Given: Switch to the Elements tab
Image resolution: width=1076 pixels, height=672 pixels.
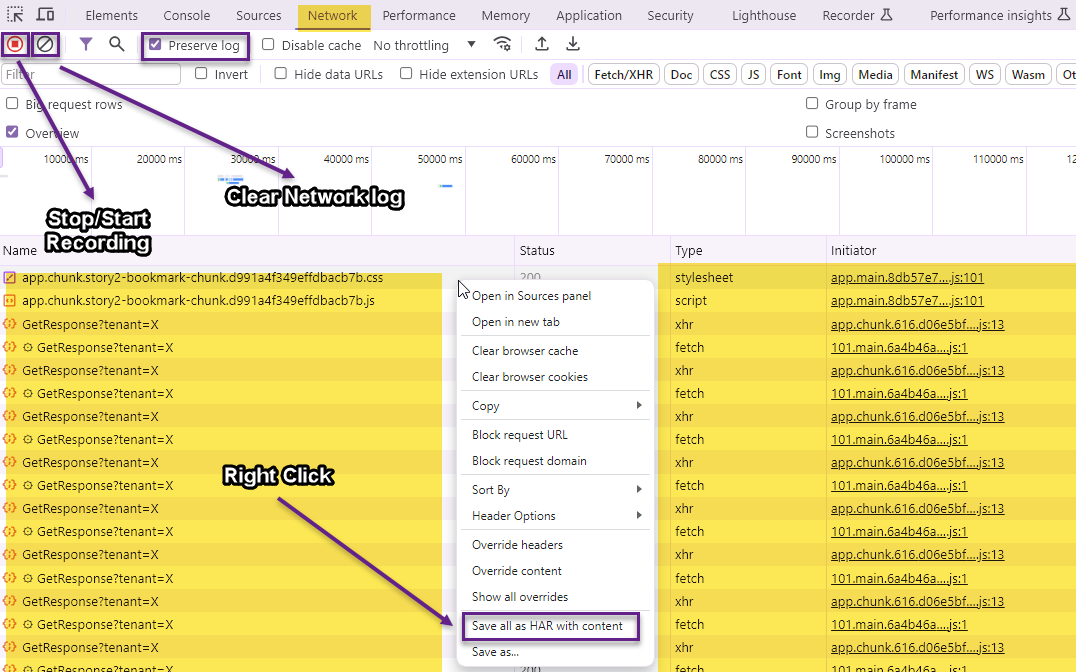Looking at the screenshot, I should click(111, 15).
